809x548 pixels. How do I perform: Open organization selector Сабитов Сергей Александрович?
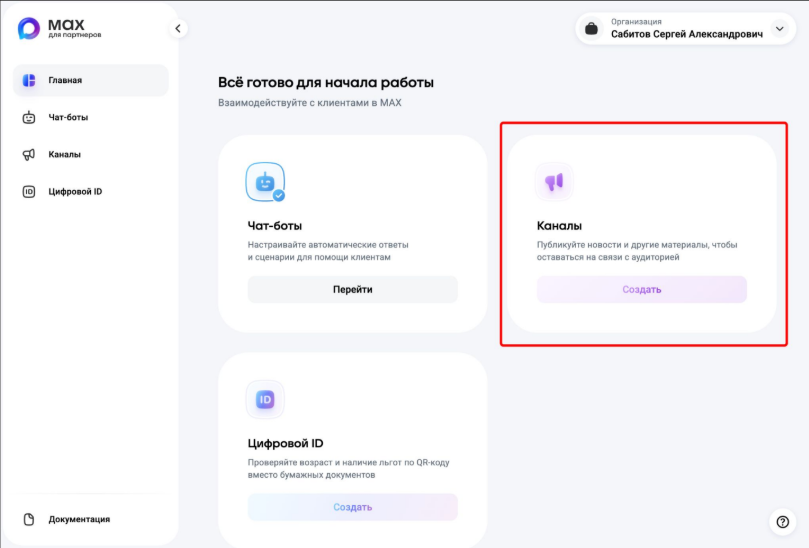(x=686, y=33)
